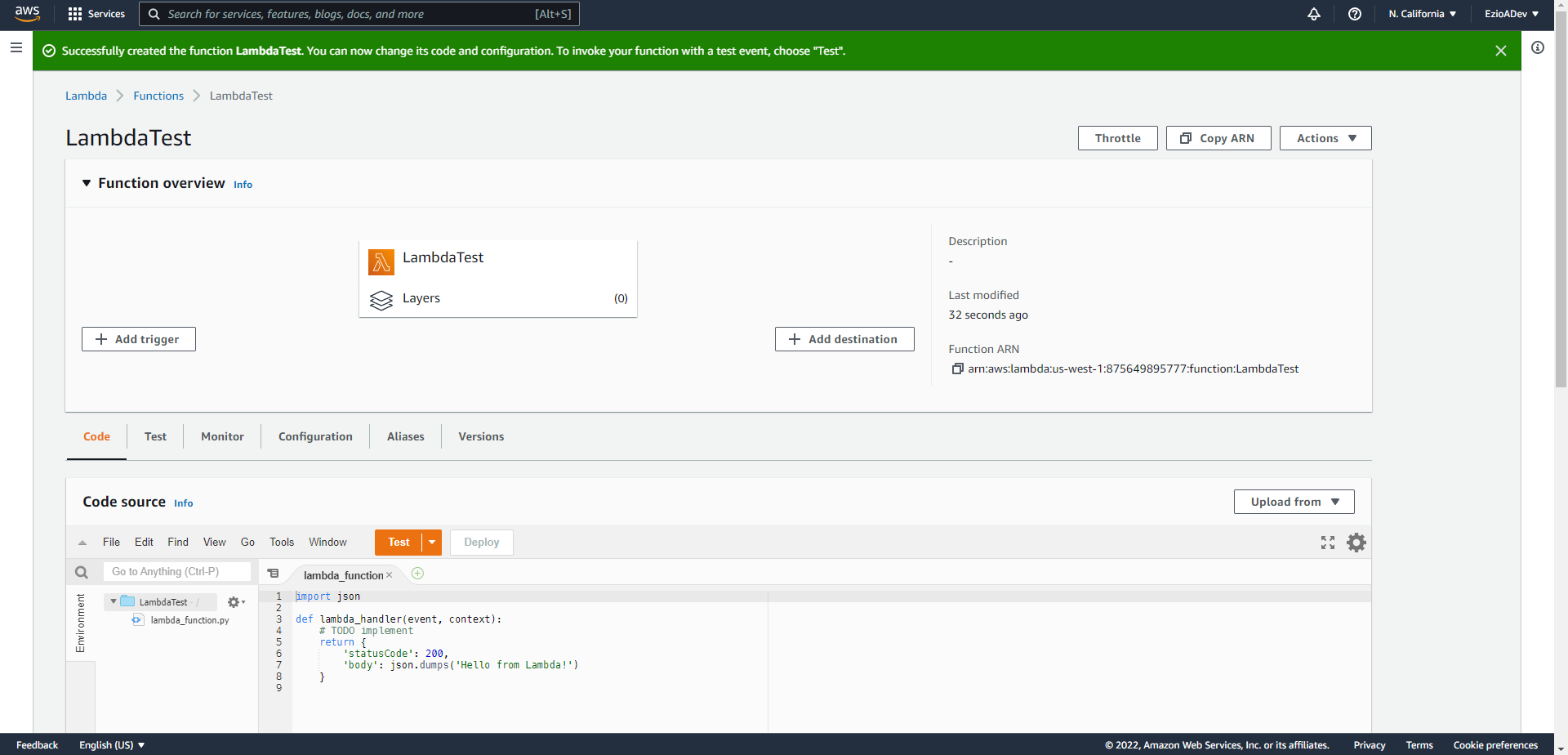
Task: Click the Feedback link in footer
Action: coord(38,745)
